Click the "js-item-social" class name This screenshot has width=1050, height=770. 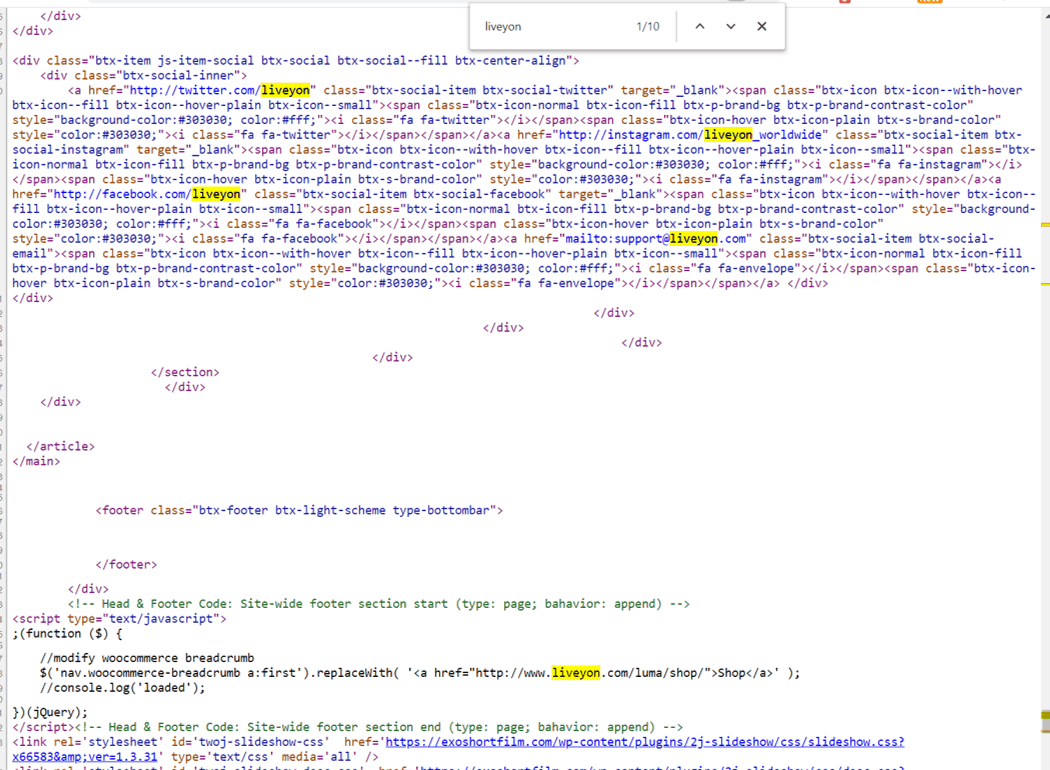coord(206,61)
